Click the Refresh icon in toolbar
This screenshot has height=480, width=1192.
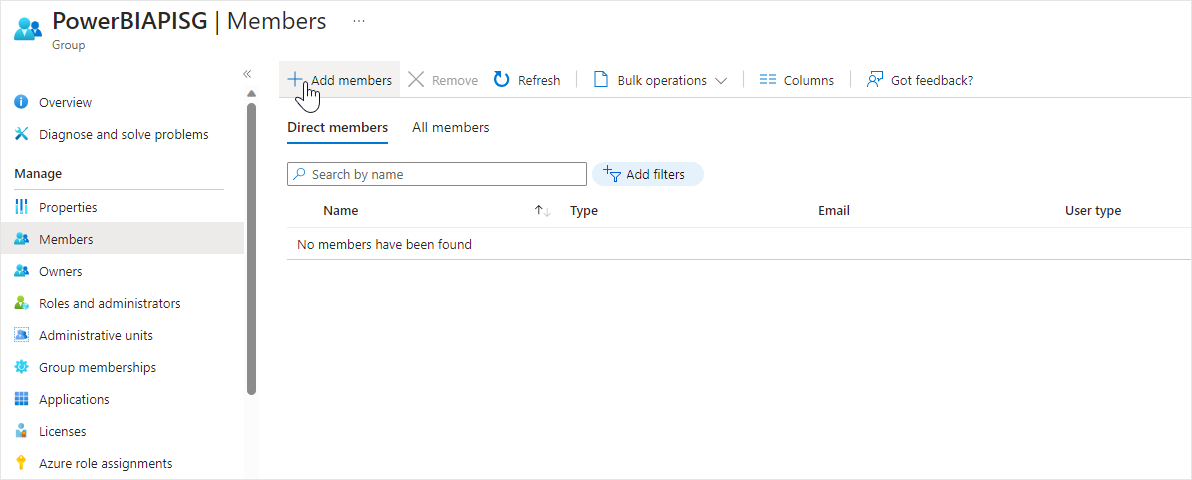[502, 80]
